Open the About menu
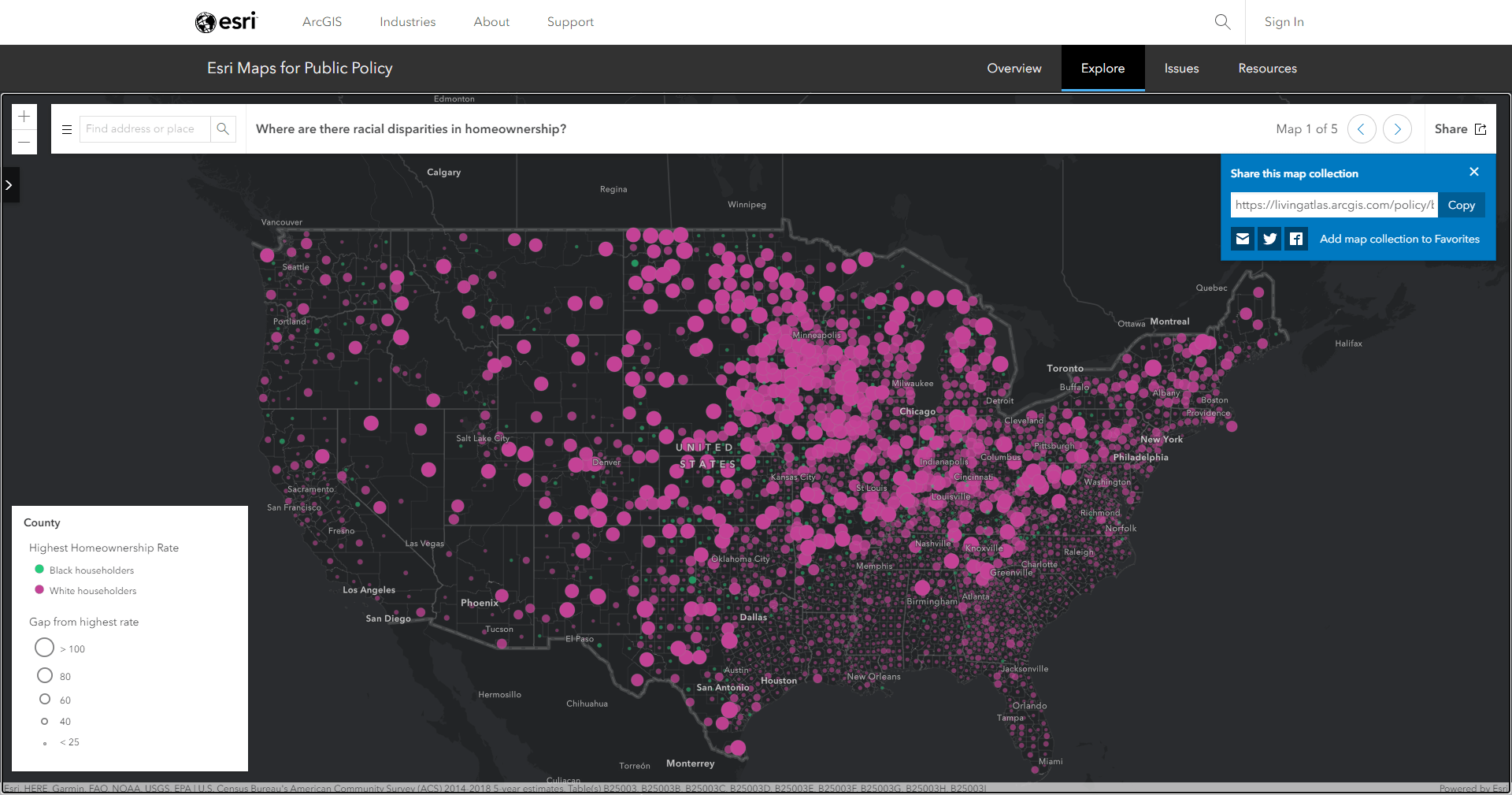This screenshot has height=795, width=1512. click(x=491, y=22)
